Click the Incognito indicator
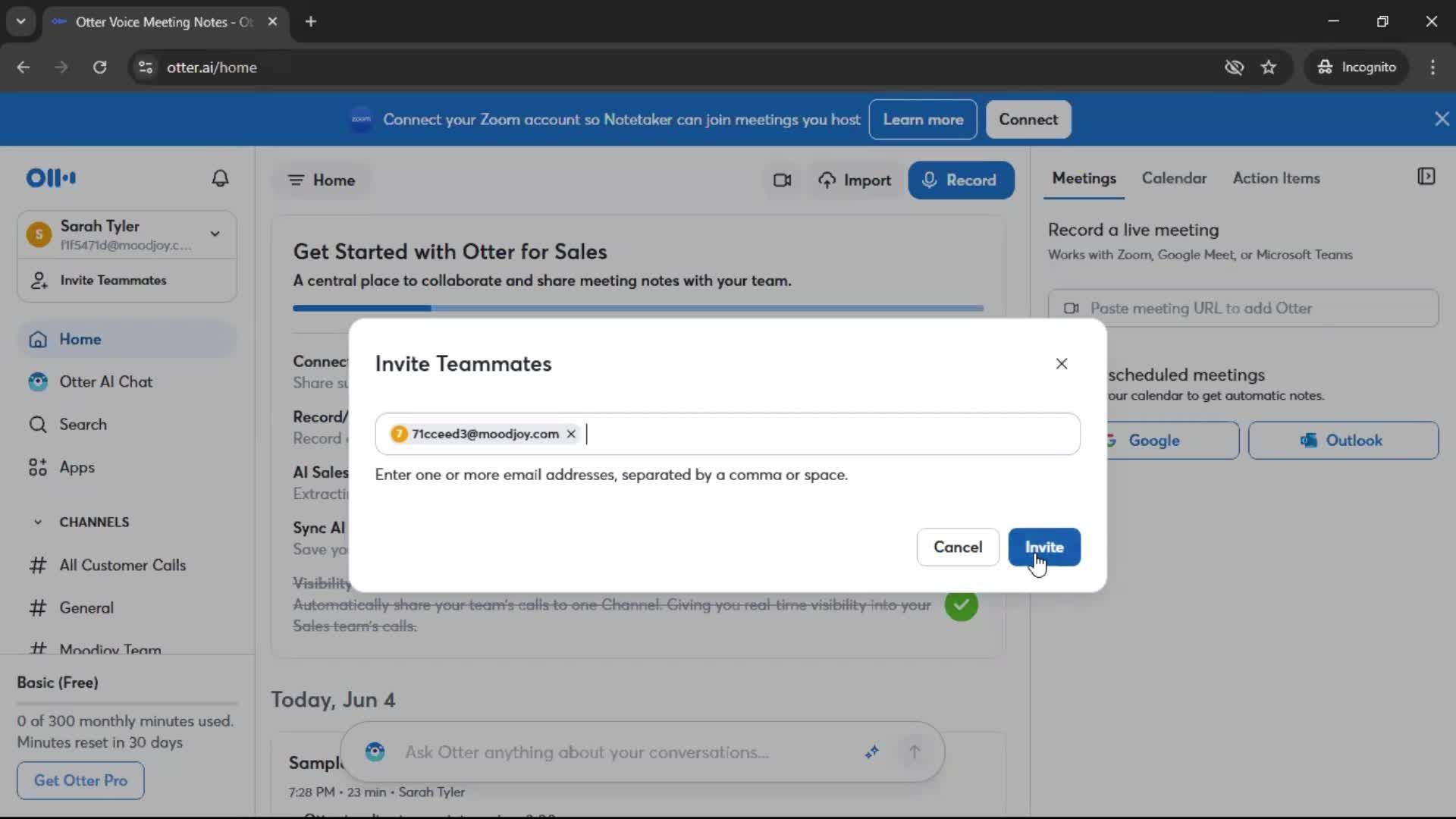Viewport: 1456px width, 819px height. pyautogui.click(x=1357, y=67)
